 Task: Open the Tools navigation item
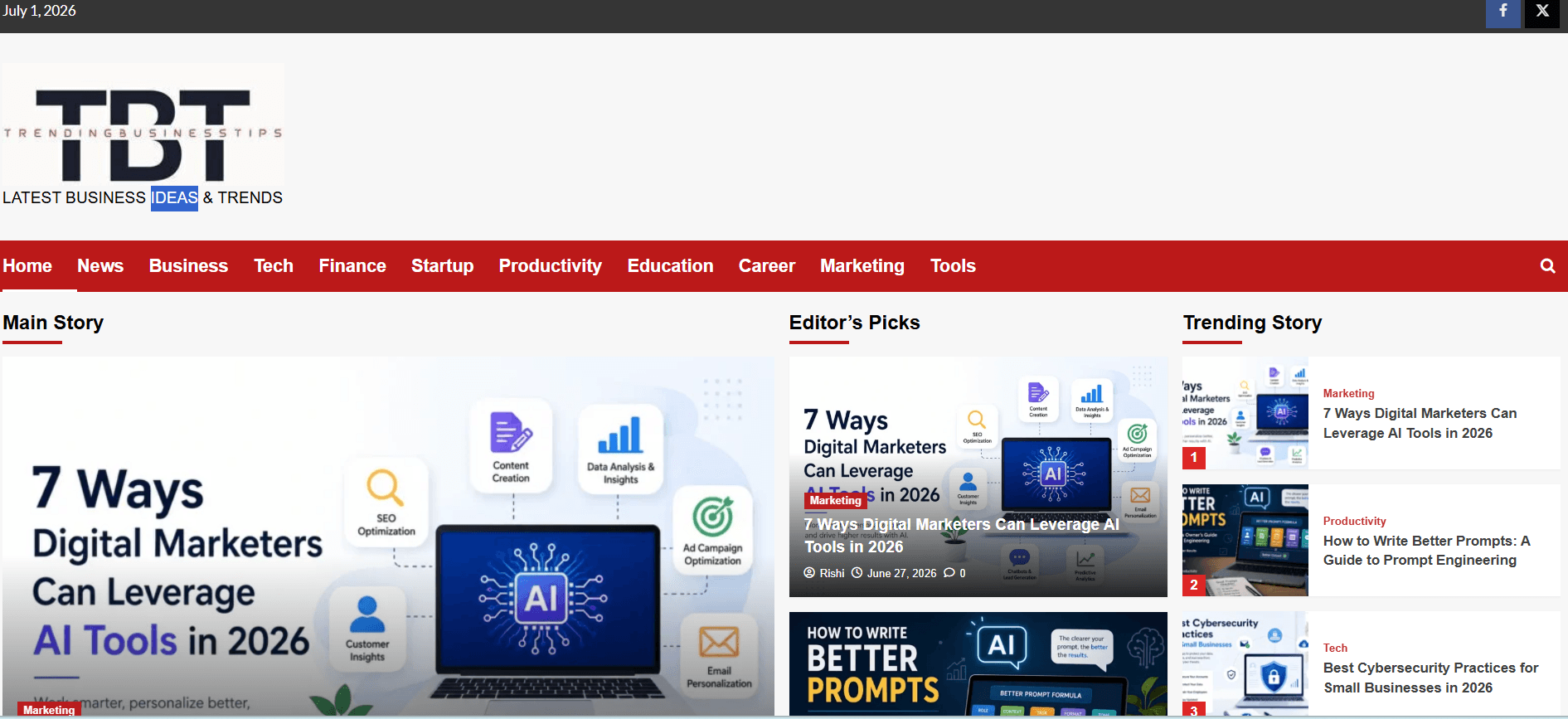[x=953, y=266]
